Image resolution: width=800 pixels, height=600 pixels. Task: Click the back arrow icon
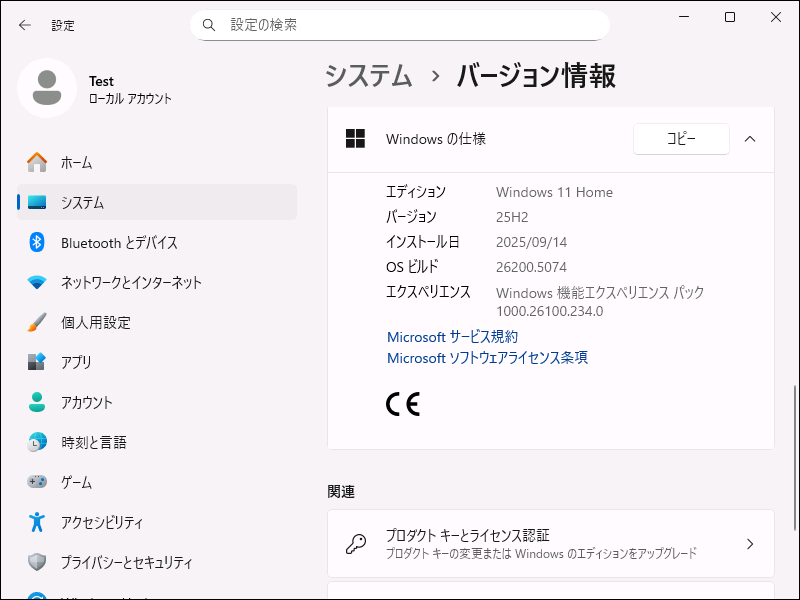click(24, 25)
